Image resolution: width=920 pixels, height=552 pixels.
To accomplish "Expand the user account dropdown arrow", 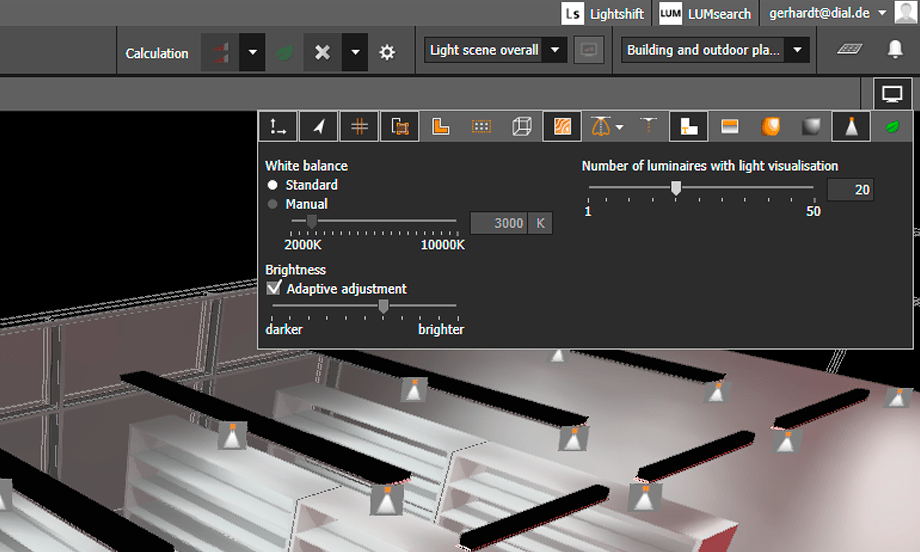I will (882, 13).
